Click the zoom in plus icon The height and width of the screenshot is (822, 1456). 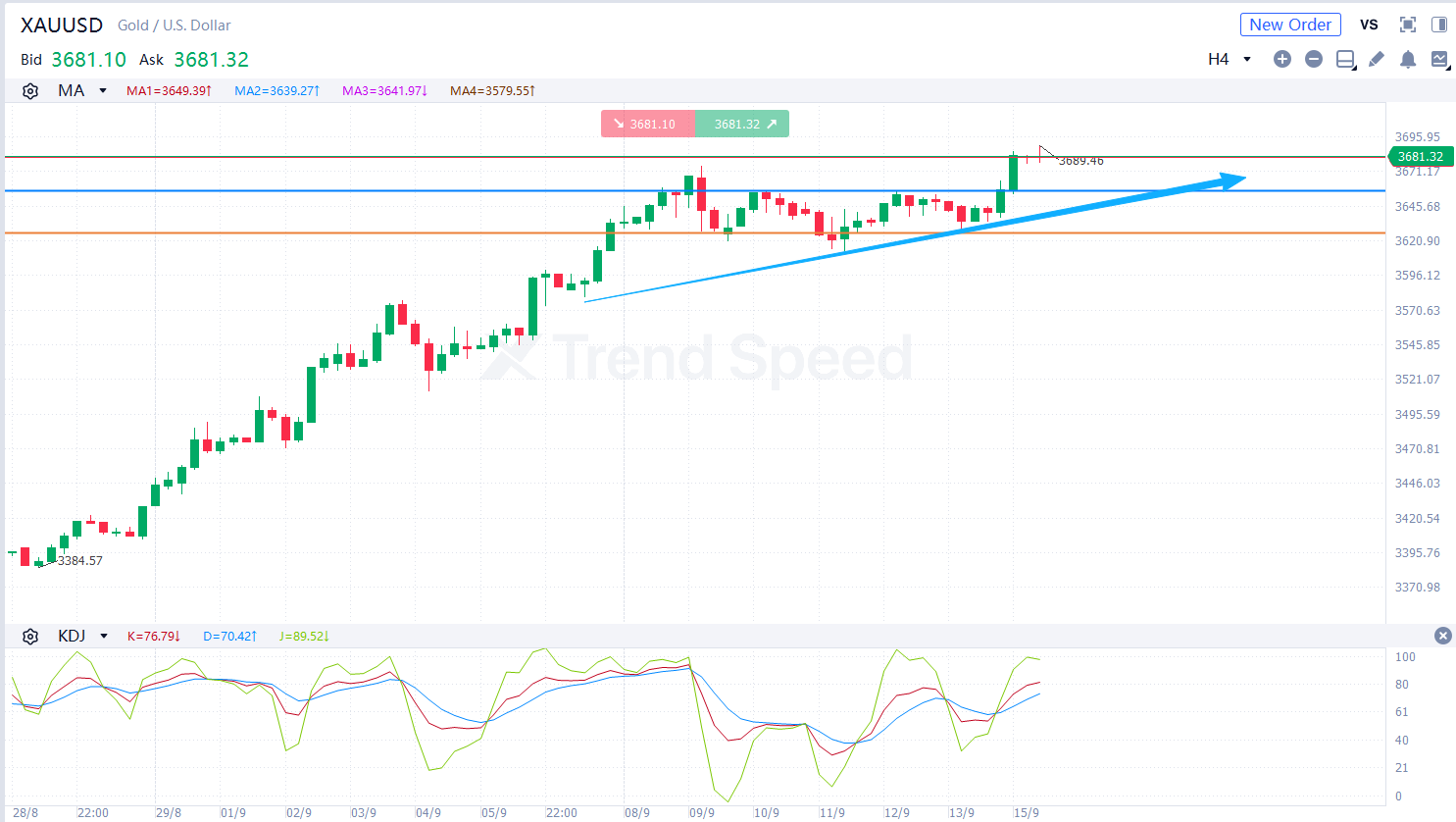[x=1281, y=59]
